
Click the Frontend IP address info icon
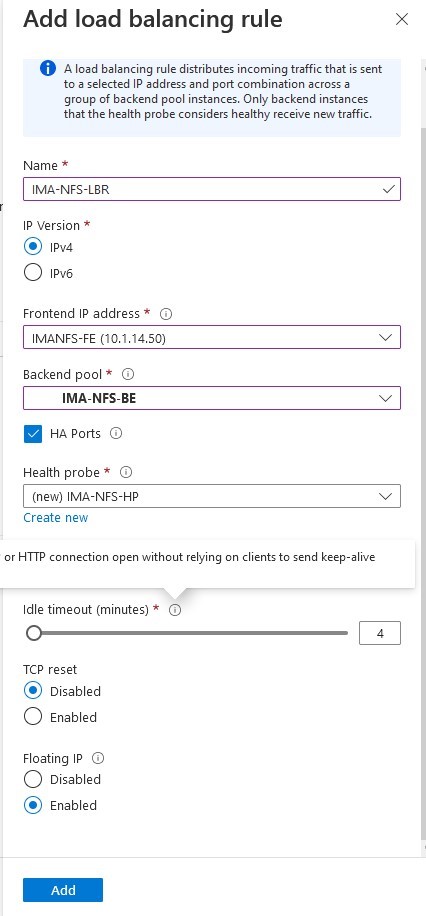click(x=166, y=314)
